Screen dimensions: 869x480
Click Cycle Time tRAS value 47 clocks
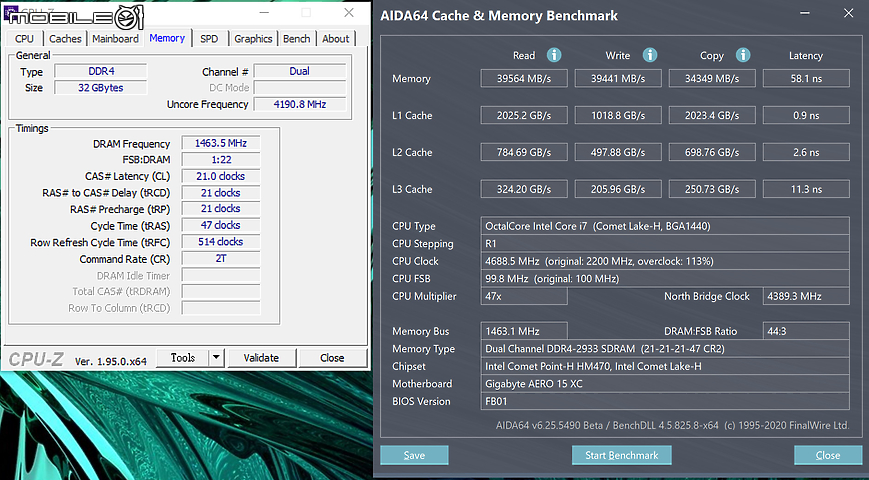click(x=221, y=225)
